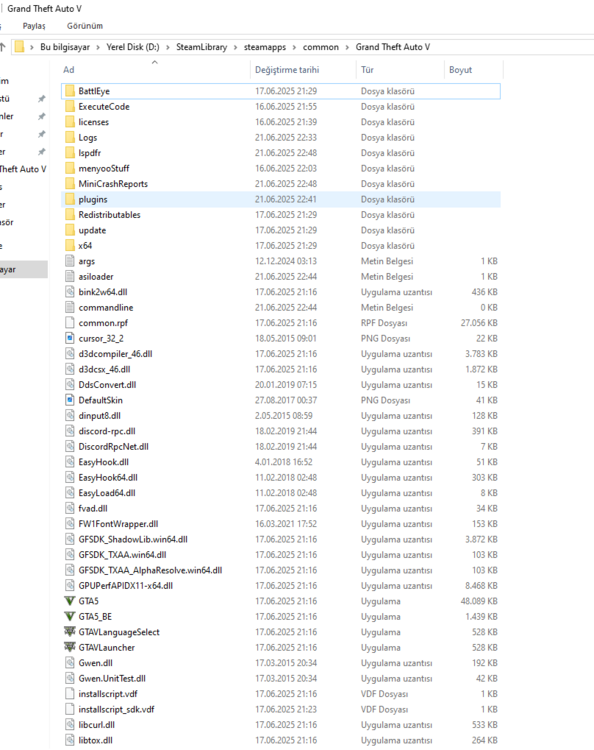
Task: Select the lspdfr folder icon
Action: tap(70, 153)
